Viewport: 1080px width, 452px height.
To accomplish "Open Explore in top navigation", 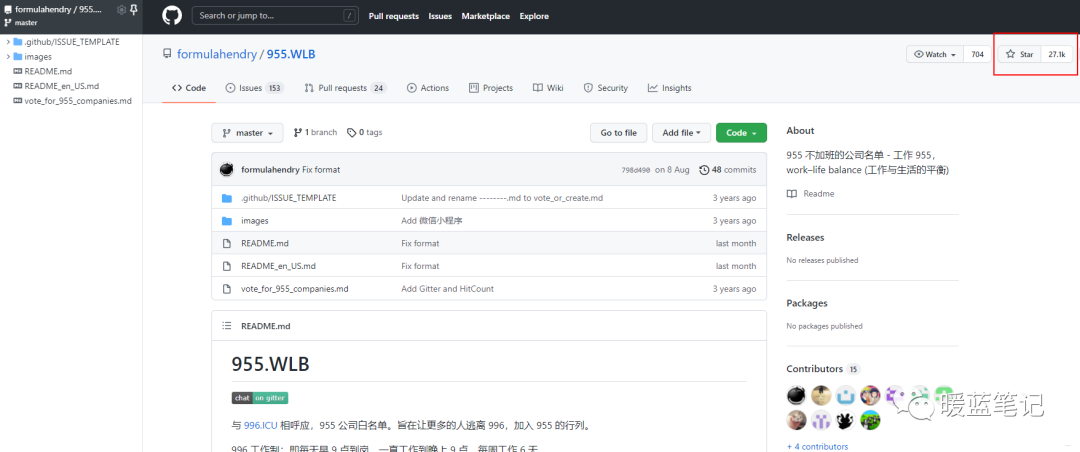I will (534, 16).
